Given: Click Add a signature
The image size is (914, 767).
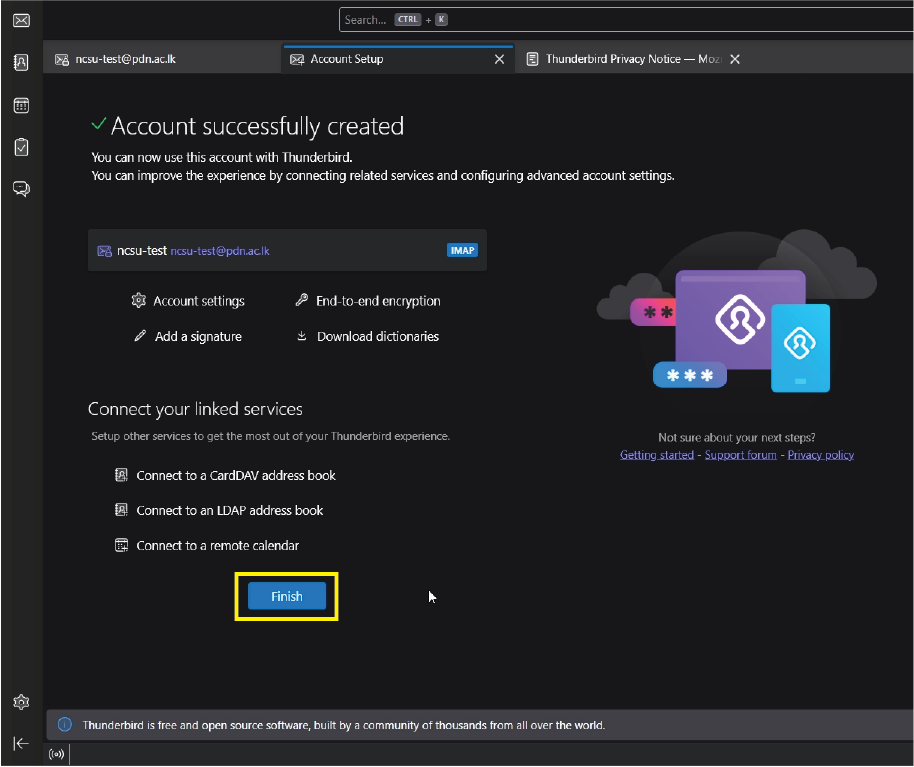Looking at the screenshot, I should pos(197,337).
